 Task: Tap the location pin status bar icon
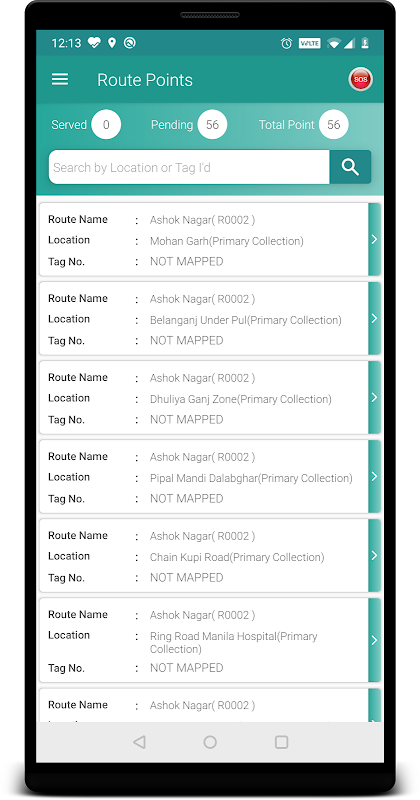tap(112, 43)
